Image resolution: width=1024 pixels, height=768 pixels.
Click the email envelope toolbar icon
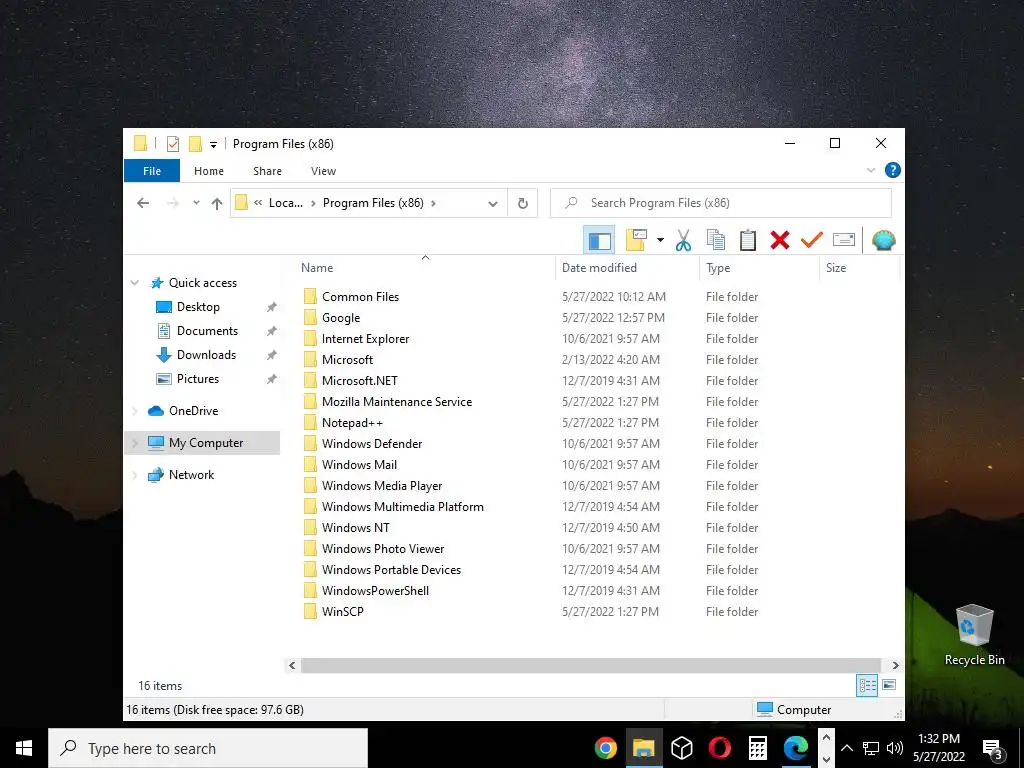click(x=844, y=240)
